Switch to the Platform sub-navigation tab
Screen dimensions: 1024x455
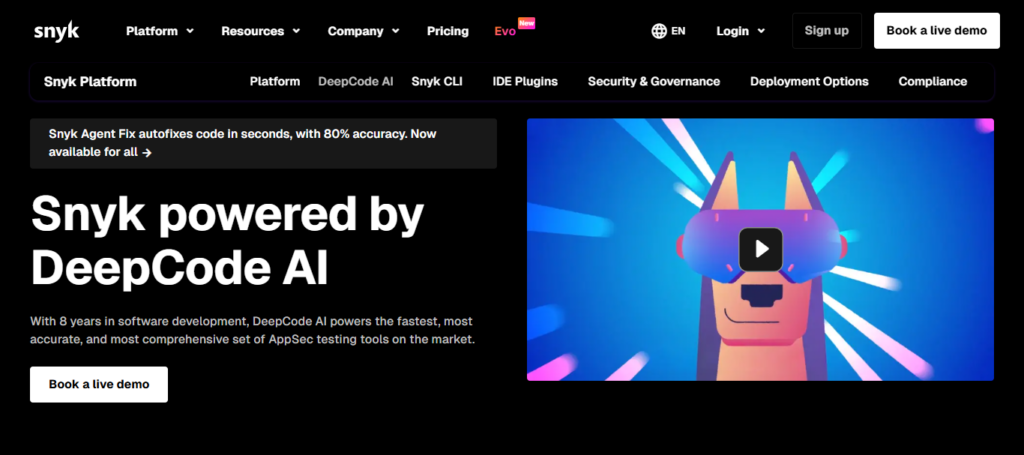point(275,82)
